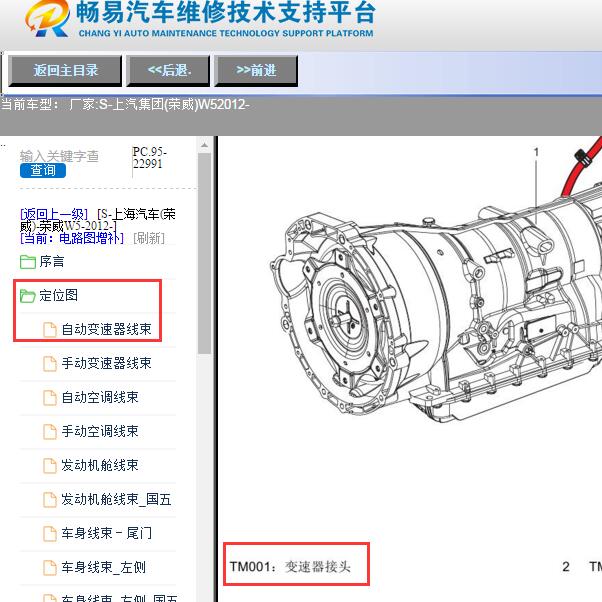The width and height of the screenshot is (602, 602).
Task: Click file icon beside 发动机舱线束
Action: point(50,466)
